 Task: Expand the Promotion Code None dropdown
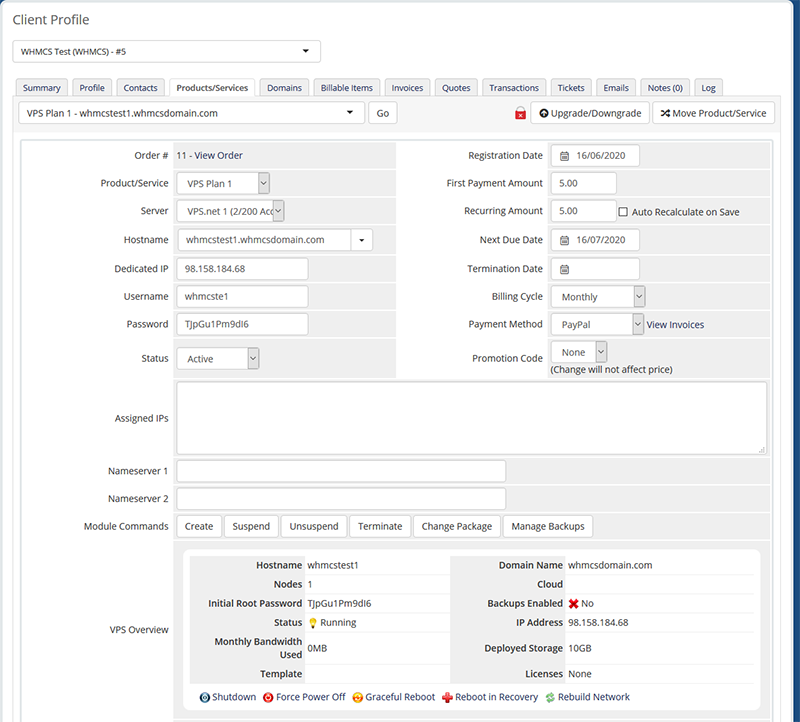click(579, 353)
